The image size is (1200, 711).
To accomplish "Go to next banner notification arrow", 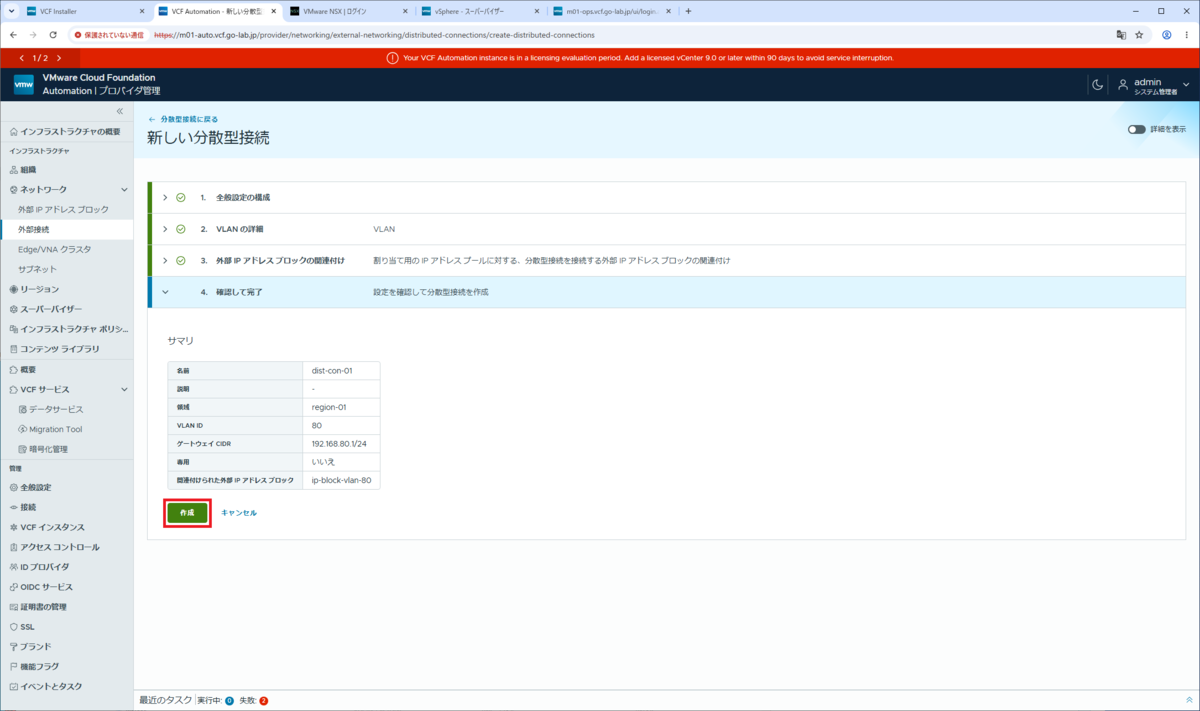I will (x=59, y=58).
